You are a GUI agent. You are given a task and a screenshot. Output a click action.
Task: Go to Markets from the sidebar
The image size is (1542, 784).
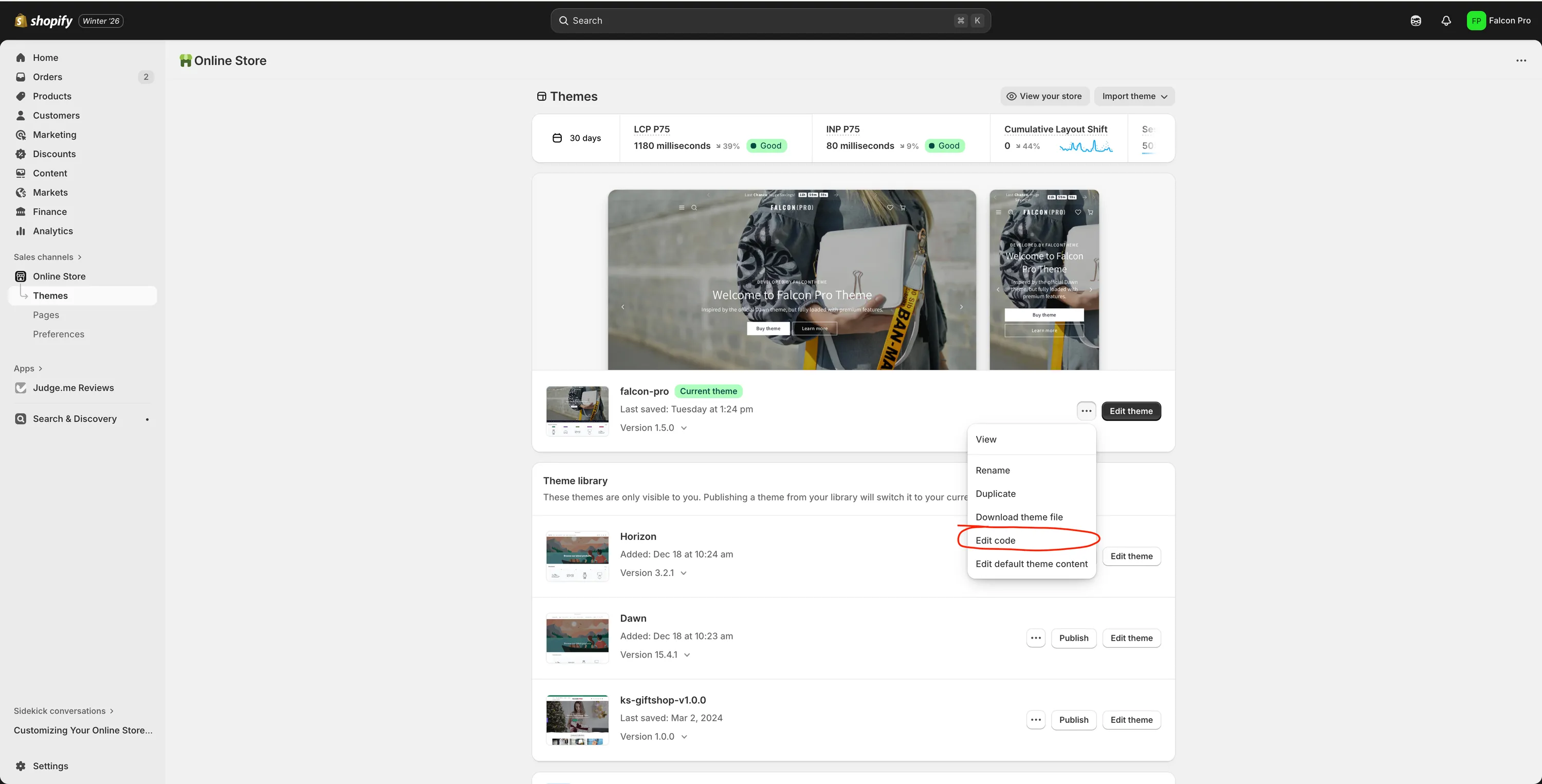pyautogui.click(x=50, y=193)
